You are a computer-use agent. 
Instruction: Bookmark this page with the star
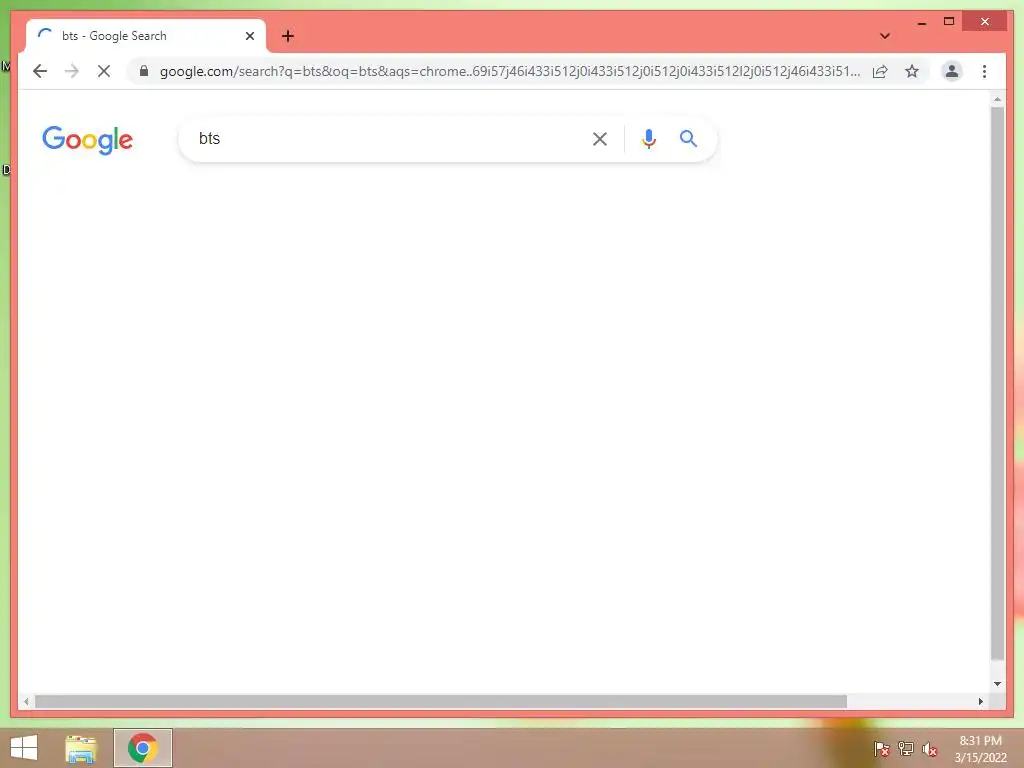tap(912, 71)
